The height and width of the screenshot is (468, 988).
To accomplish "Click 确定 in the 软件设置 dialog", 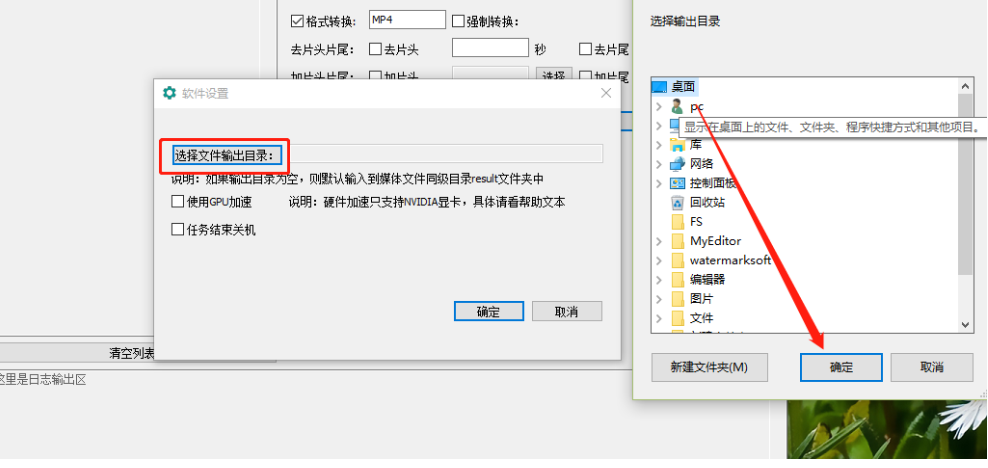I will point(488,311).
